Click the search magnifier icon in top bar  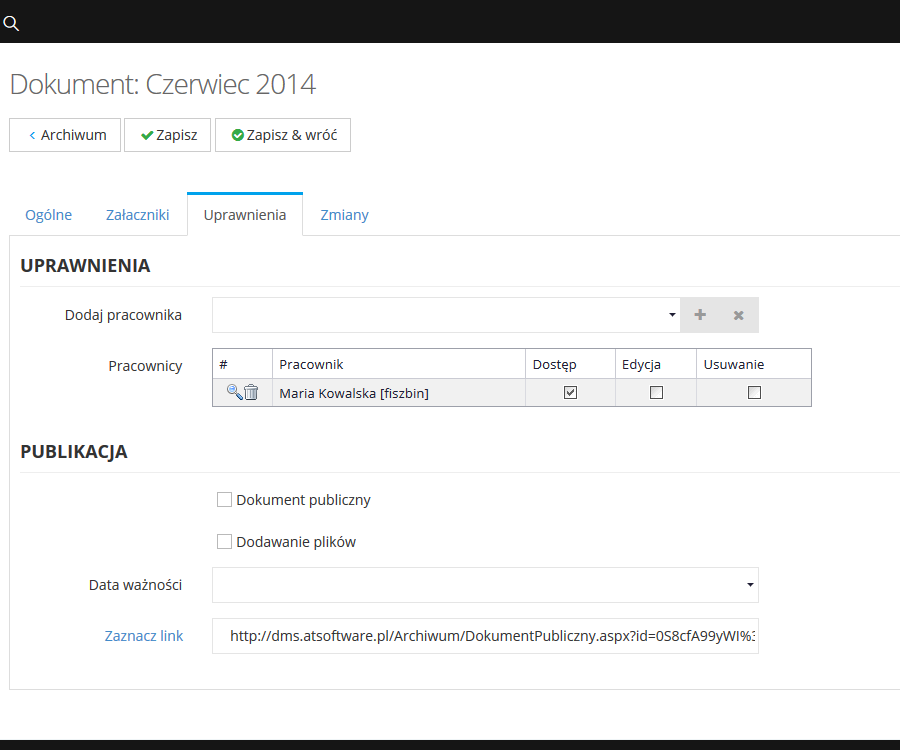pos(11,24)
